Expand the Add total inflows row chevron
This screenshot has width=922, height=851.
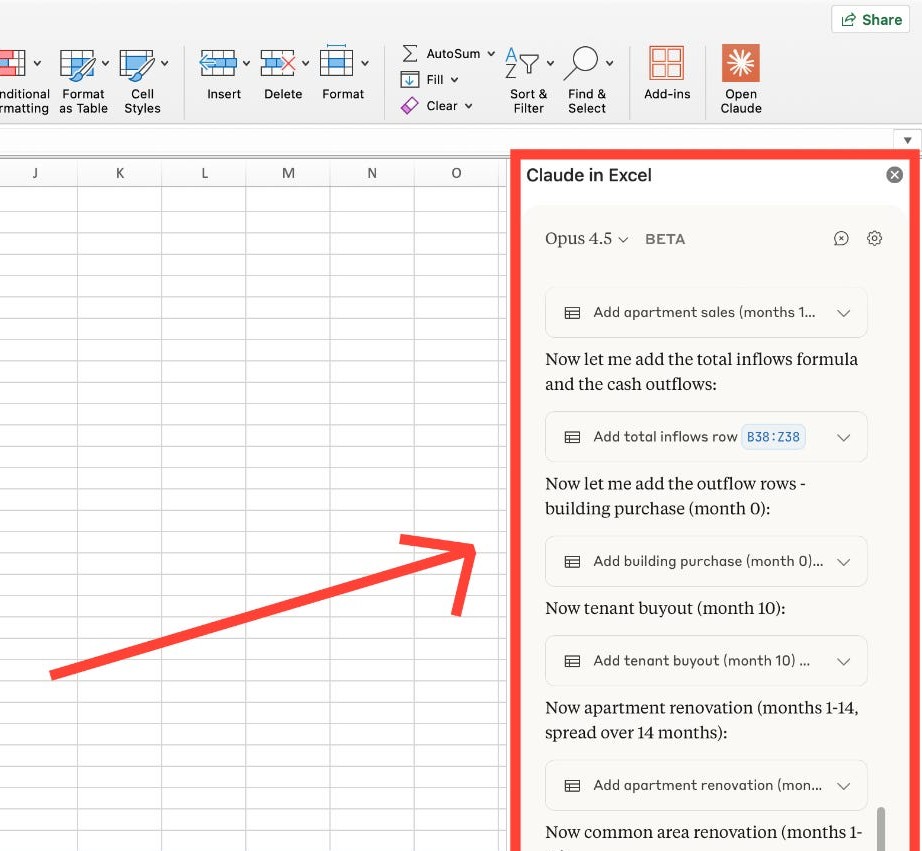click(x=844, y=438)
